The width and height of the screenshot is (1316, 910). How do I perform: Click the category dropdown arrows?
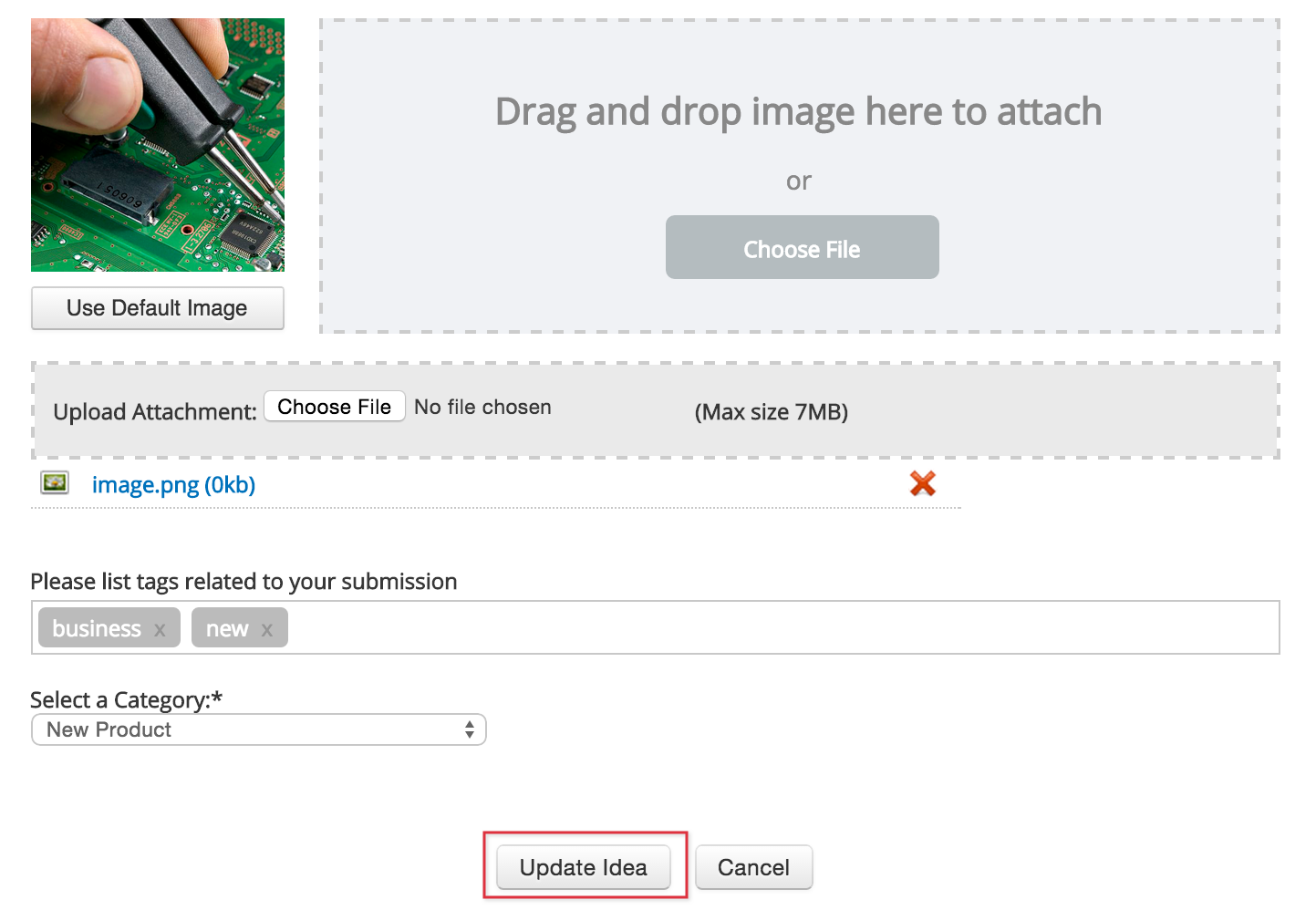coord(469,729)
